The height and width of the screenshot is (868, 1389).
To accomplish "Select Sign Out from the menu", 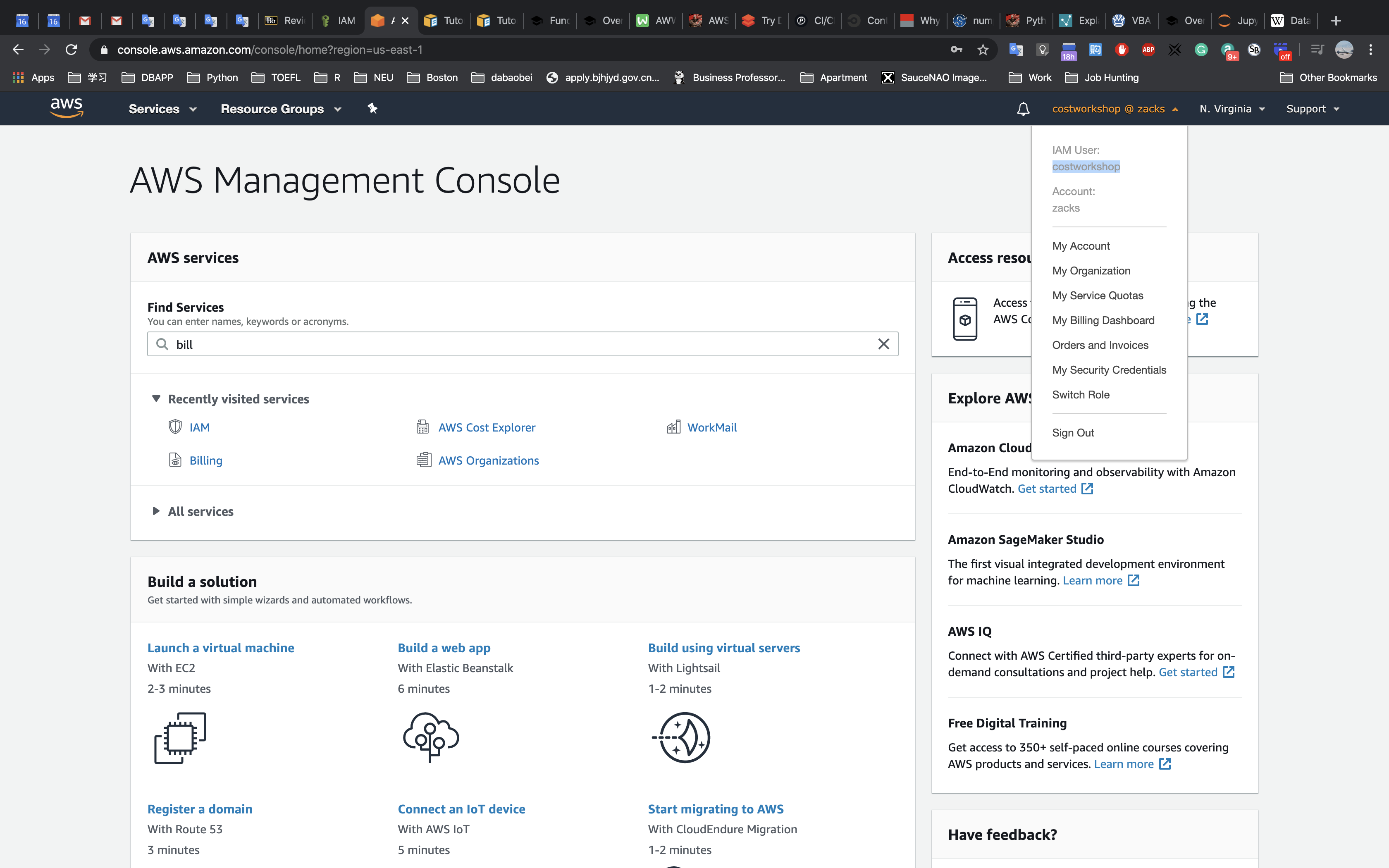I will (x=1073, y=432).
